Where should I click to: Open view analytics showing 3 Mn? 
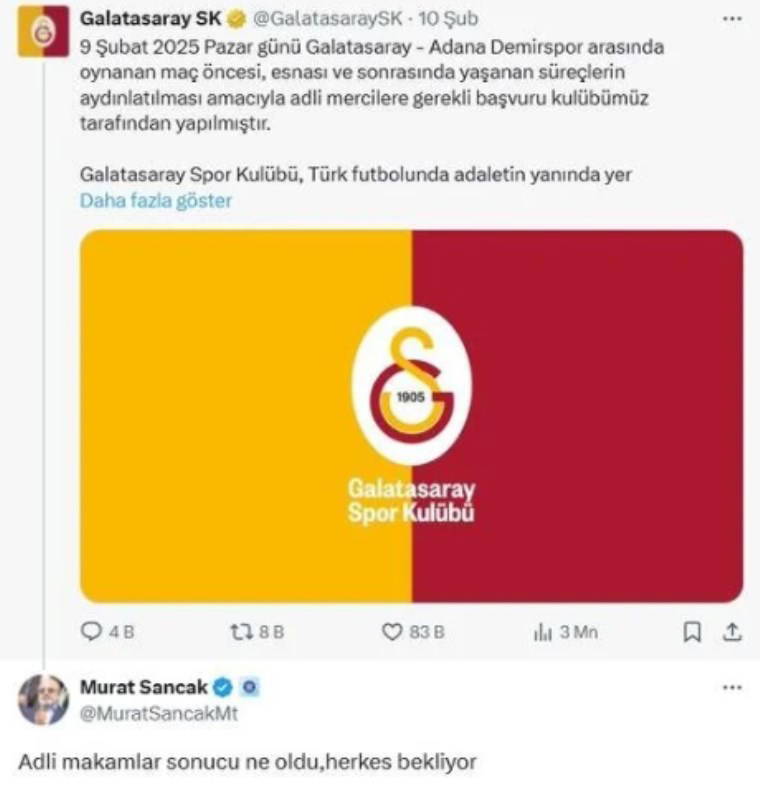543,631
